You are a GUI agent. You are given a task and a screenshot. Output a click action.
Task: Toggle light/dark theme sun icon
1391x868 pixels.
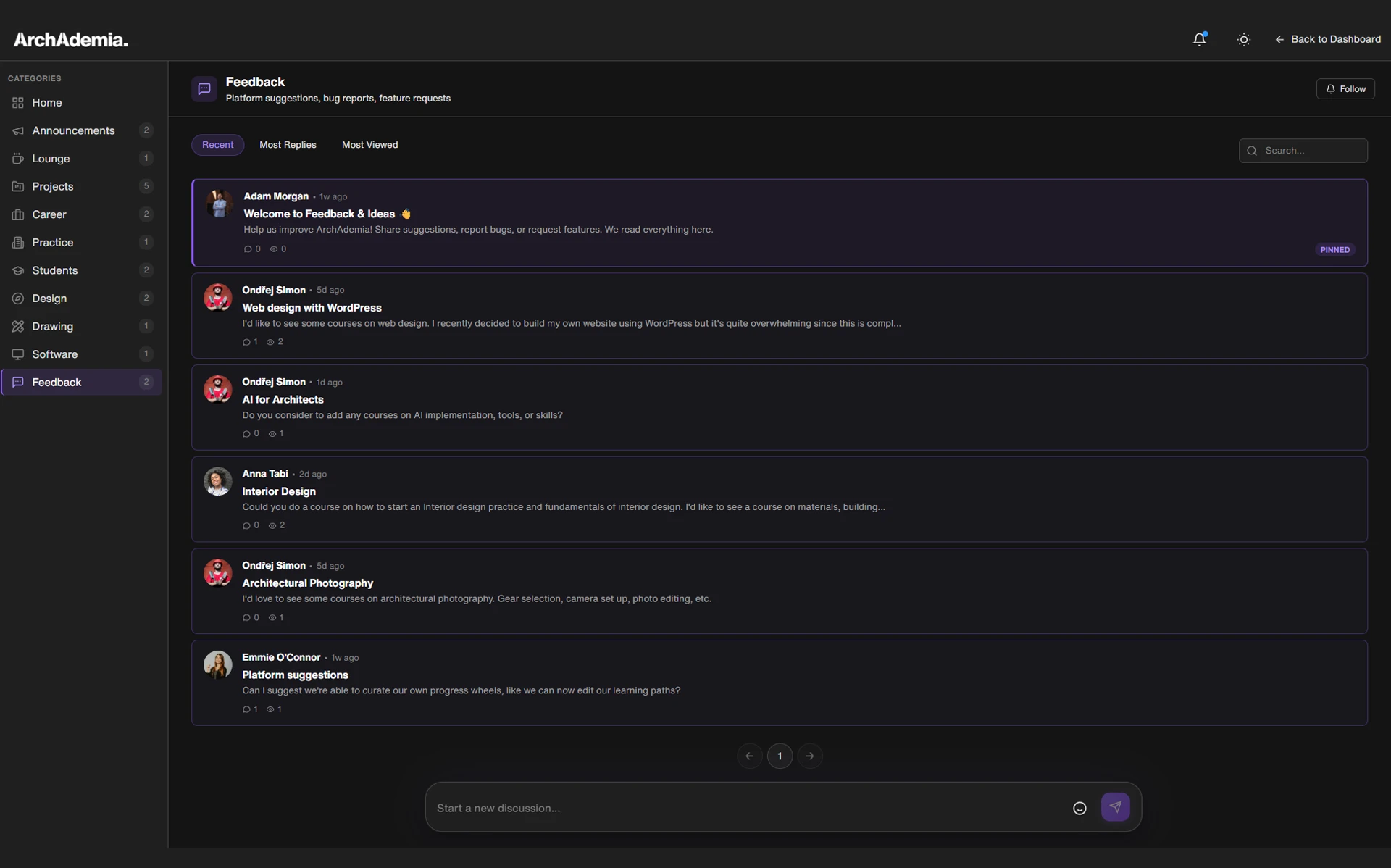(1243, 39)
